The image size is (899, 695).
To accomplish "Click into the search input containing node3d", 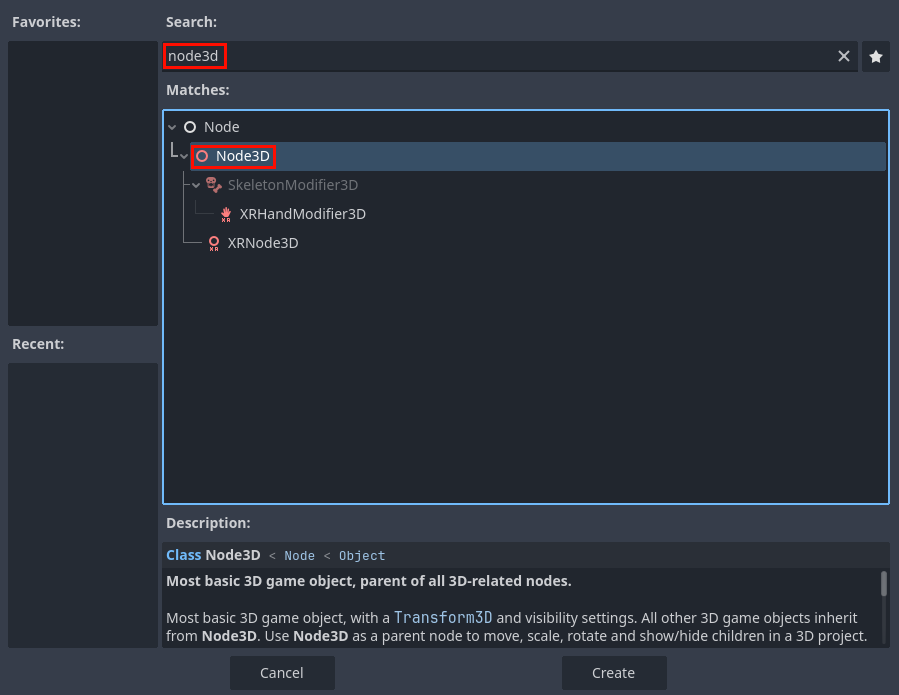I will 510,56.
